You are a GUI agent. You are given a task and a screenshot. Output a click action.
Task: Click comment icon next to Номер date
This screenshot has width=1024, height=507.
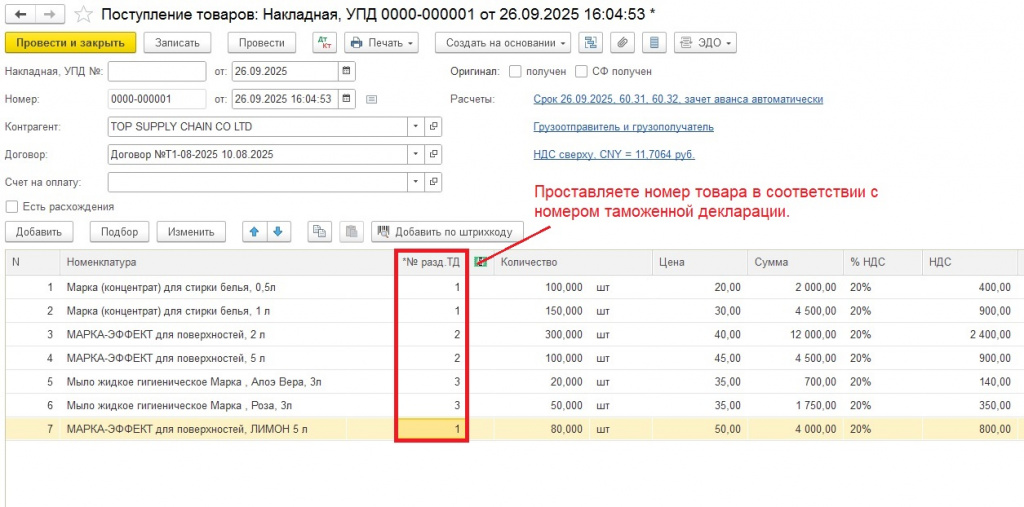[x=372, y=99]
